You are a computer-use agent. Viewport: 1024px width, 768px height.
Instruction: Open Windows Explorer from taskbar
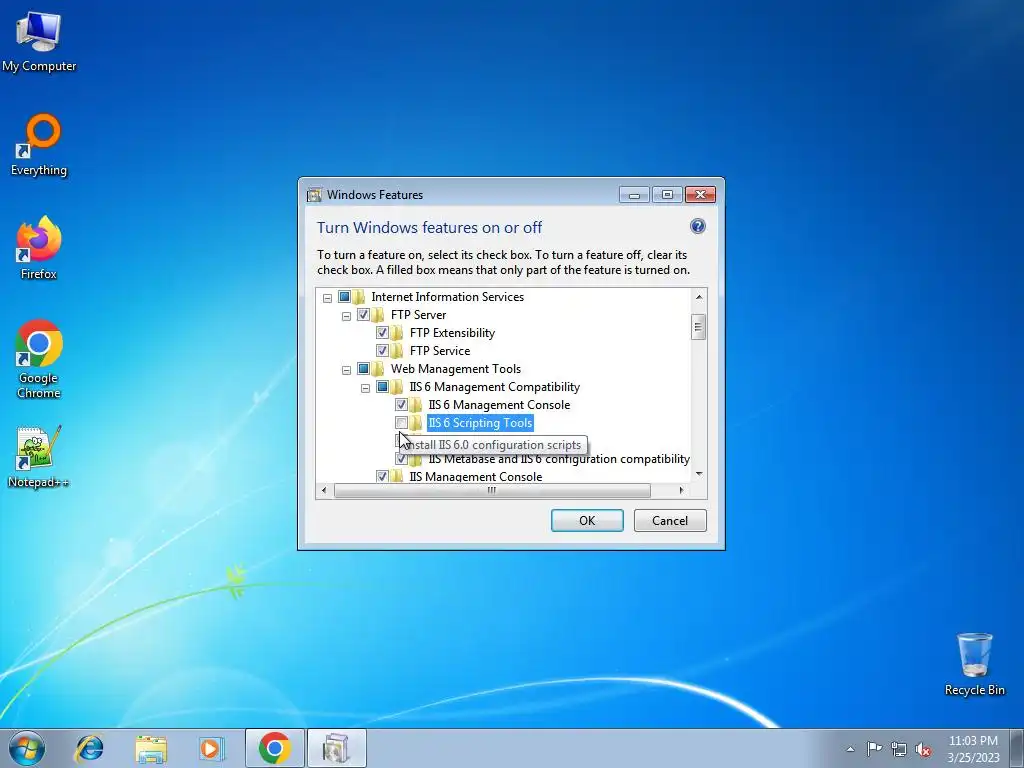(x=151, y=748)
